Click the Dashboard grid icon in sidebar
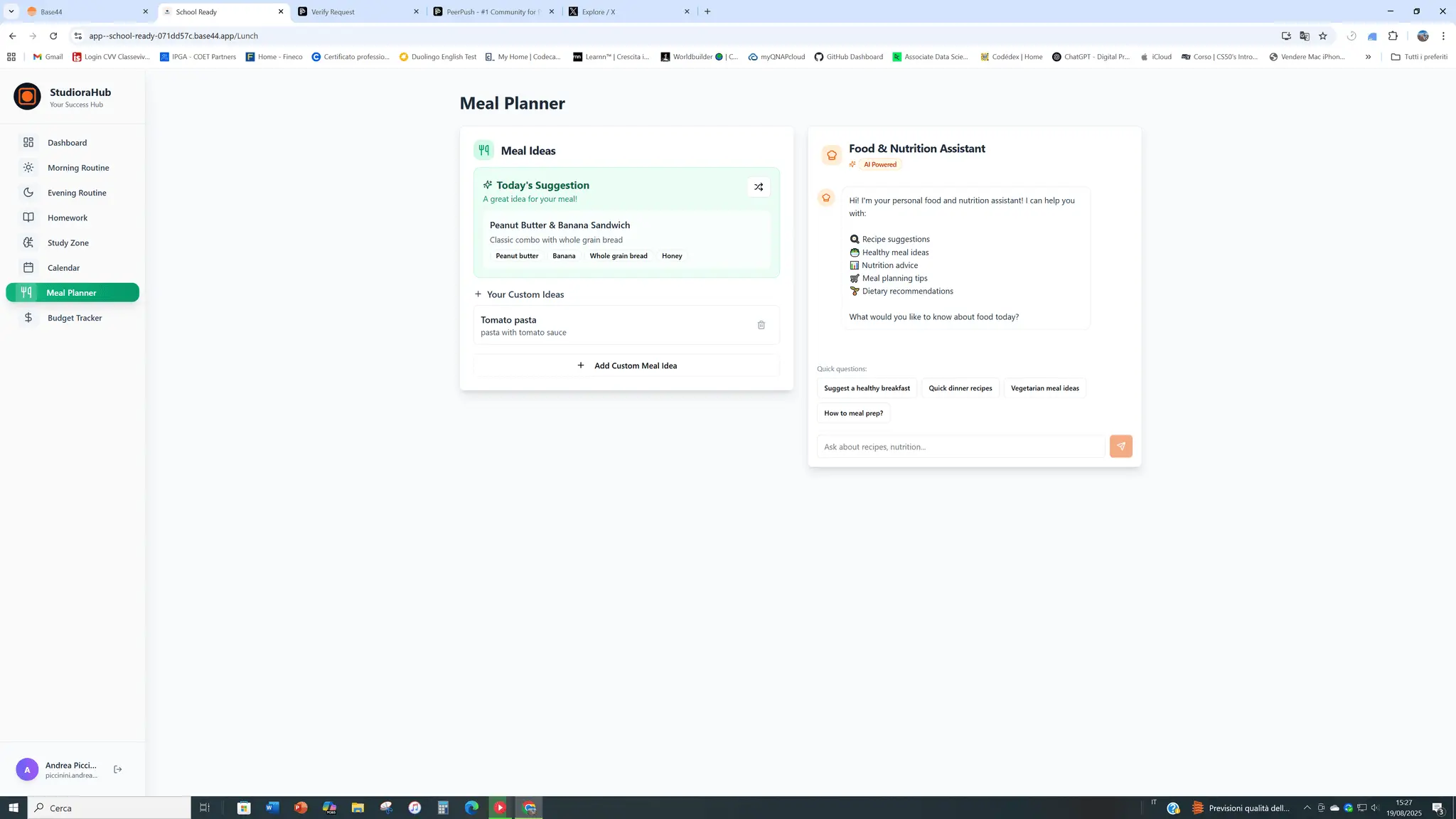This screenshot has width=1456, height=819. click(x=28, y=142)
